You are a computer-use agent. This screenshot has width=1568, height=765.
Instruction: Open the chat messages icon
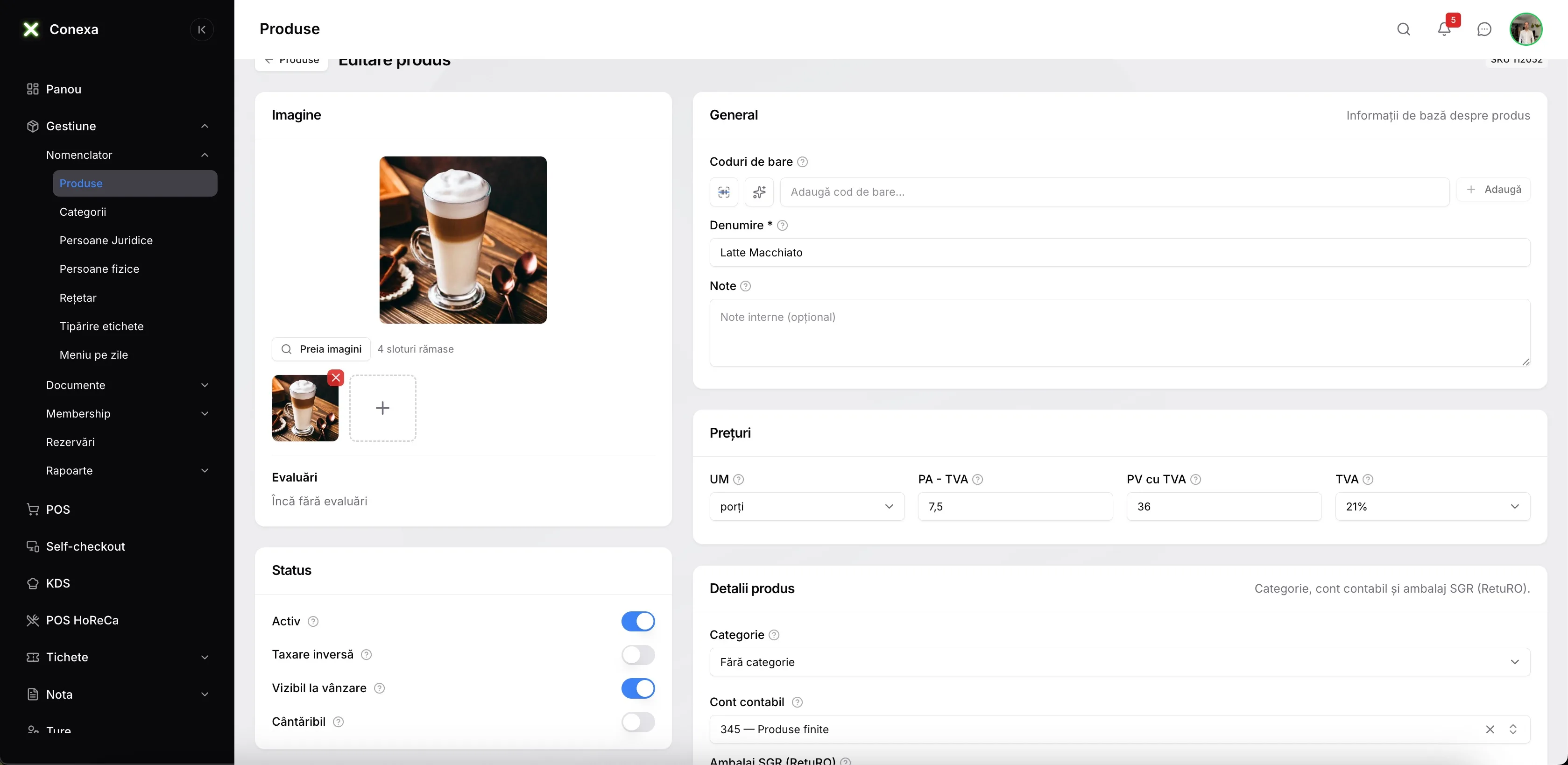point(1484,29)
